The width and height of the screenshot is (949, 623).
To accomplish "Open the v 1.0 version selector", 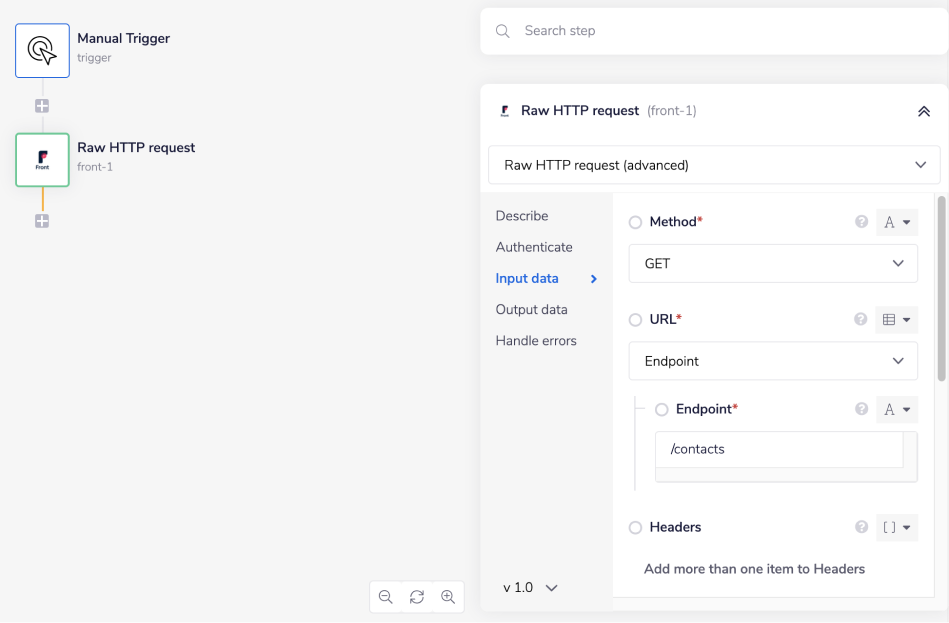I will (530, 588).
